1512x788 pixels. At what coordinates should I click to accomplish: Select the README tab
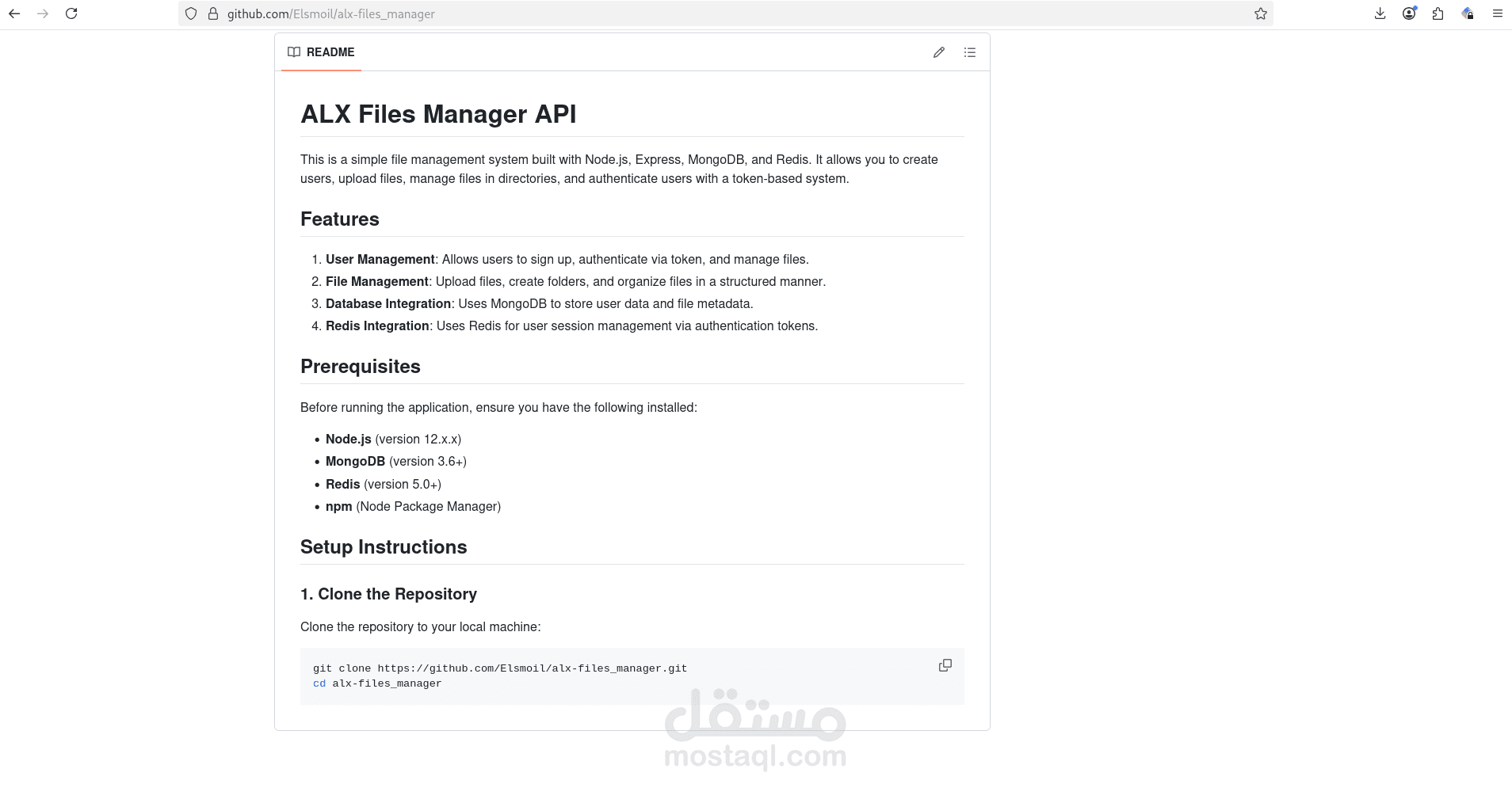(330, 51)
